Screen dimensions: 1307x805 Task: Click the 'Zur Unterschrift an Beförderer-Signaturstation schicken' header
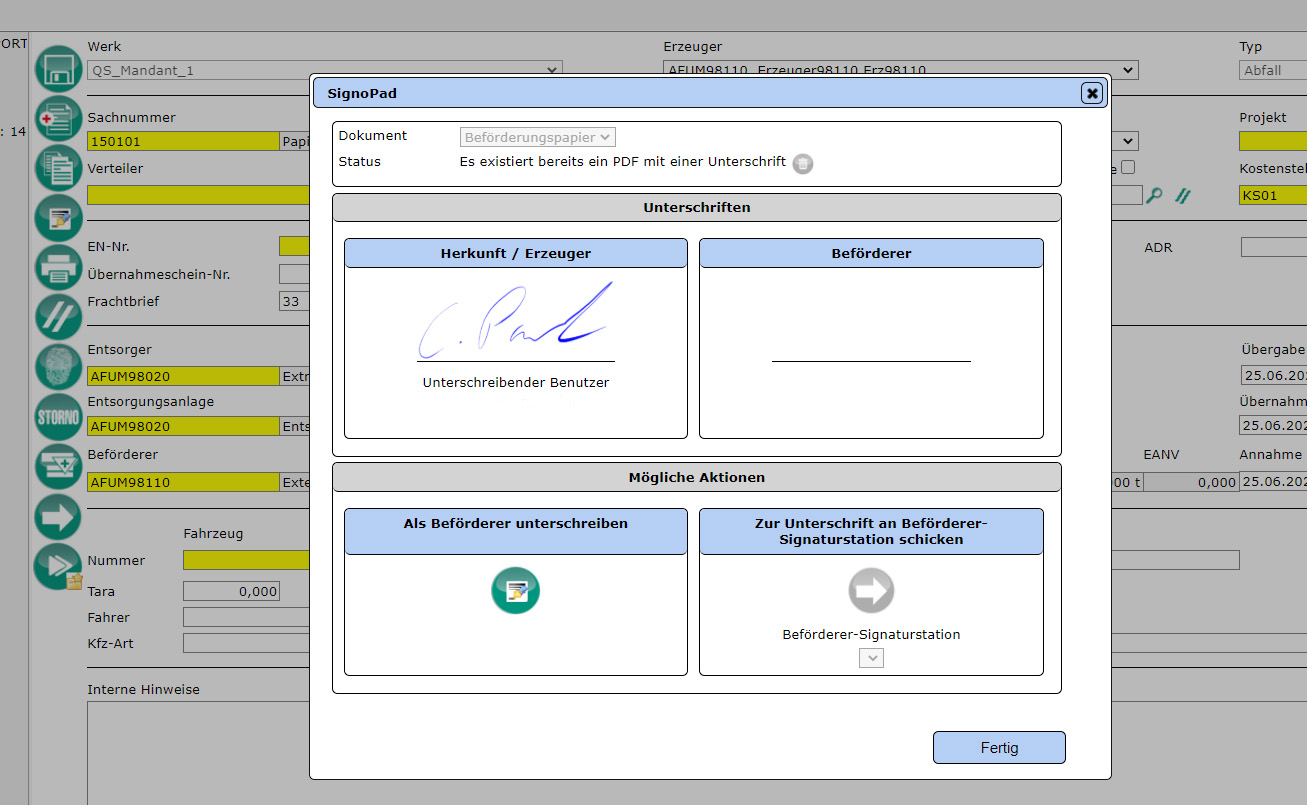871,531
